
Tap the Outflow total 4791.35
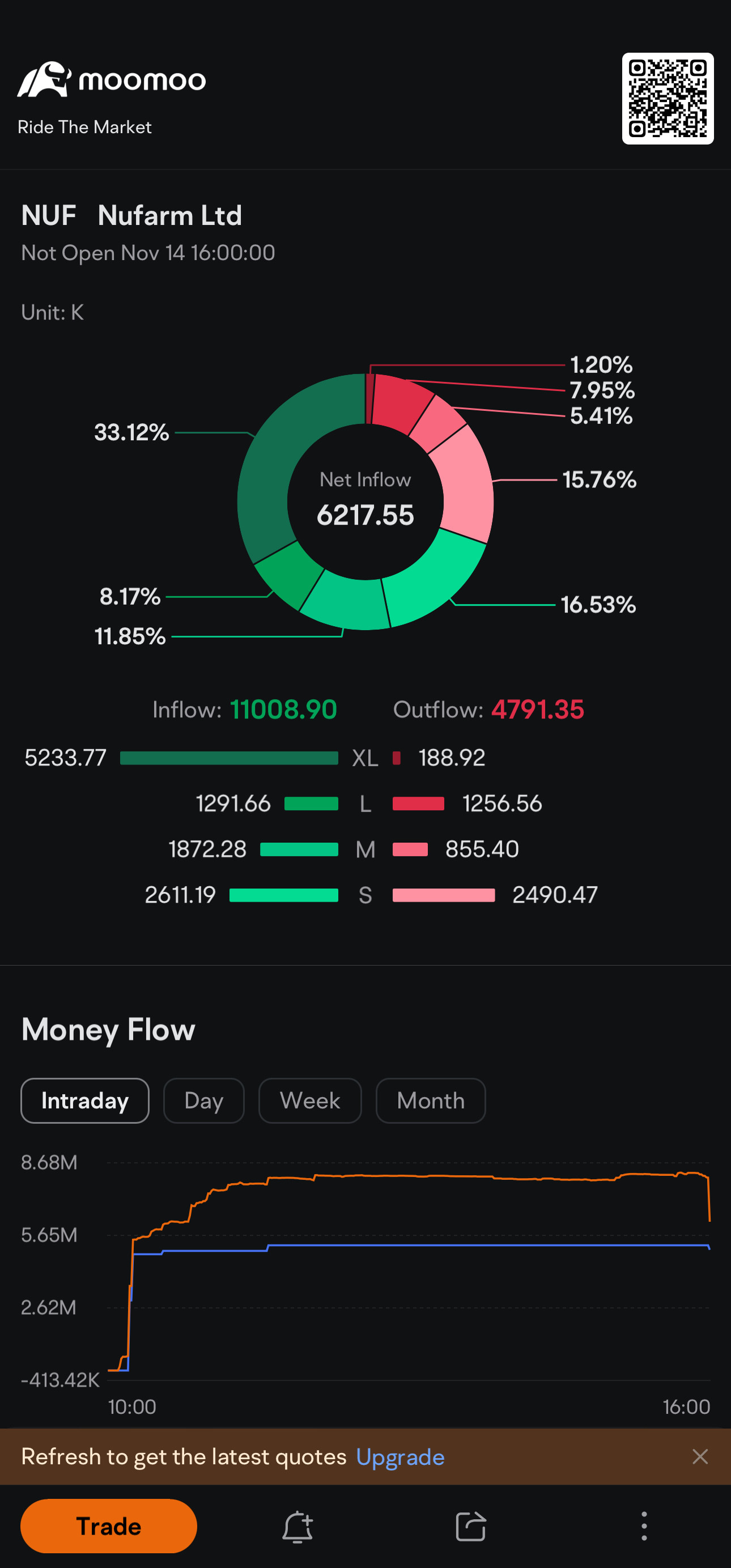click(537, 709)
